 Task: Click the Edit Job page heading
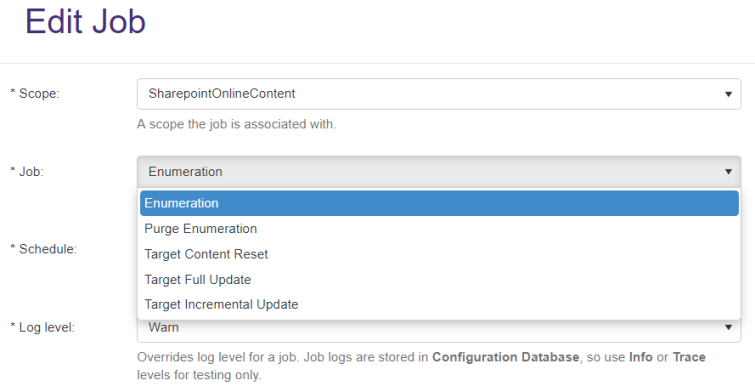tap(85, 22)
